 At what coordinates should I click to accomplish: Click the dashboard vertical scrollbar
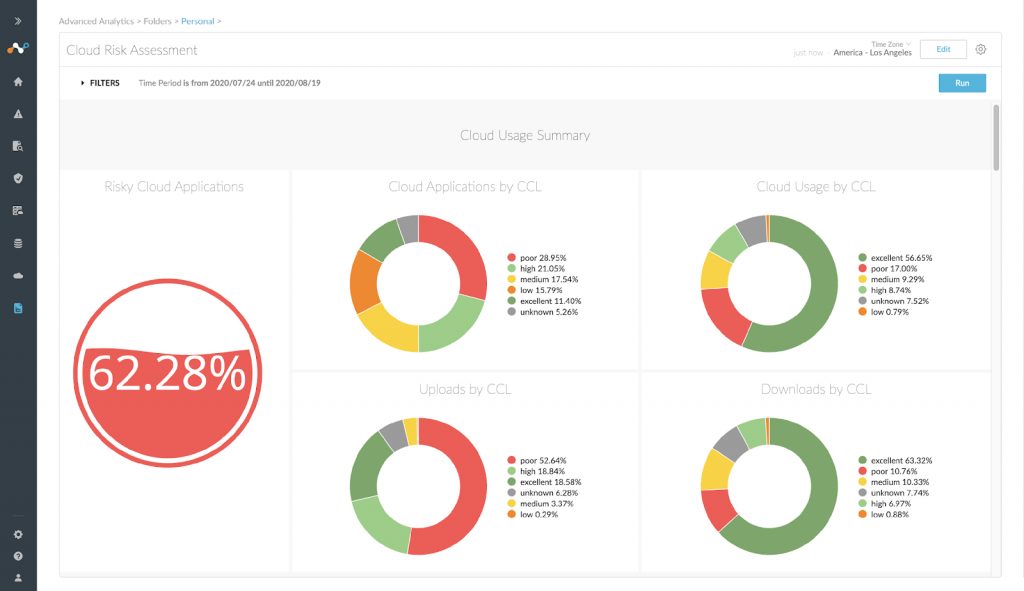pos(996,137)
